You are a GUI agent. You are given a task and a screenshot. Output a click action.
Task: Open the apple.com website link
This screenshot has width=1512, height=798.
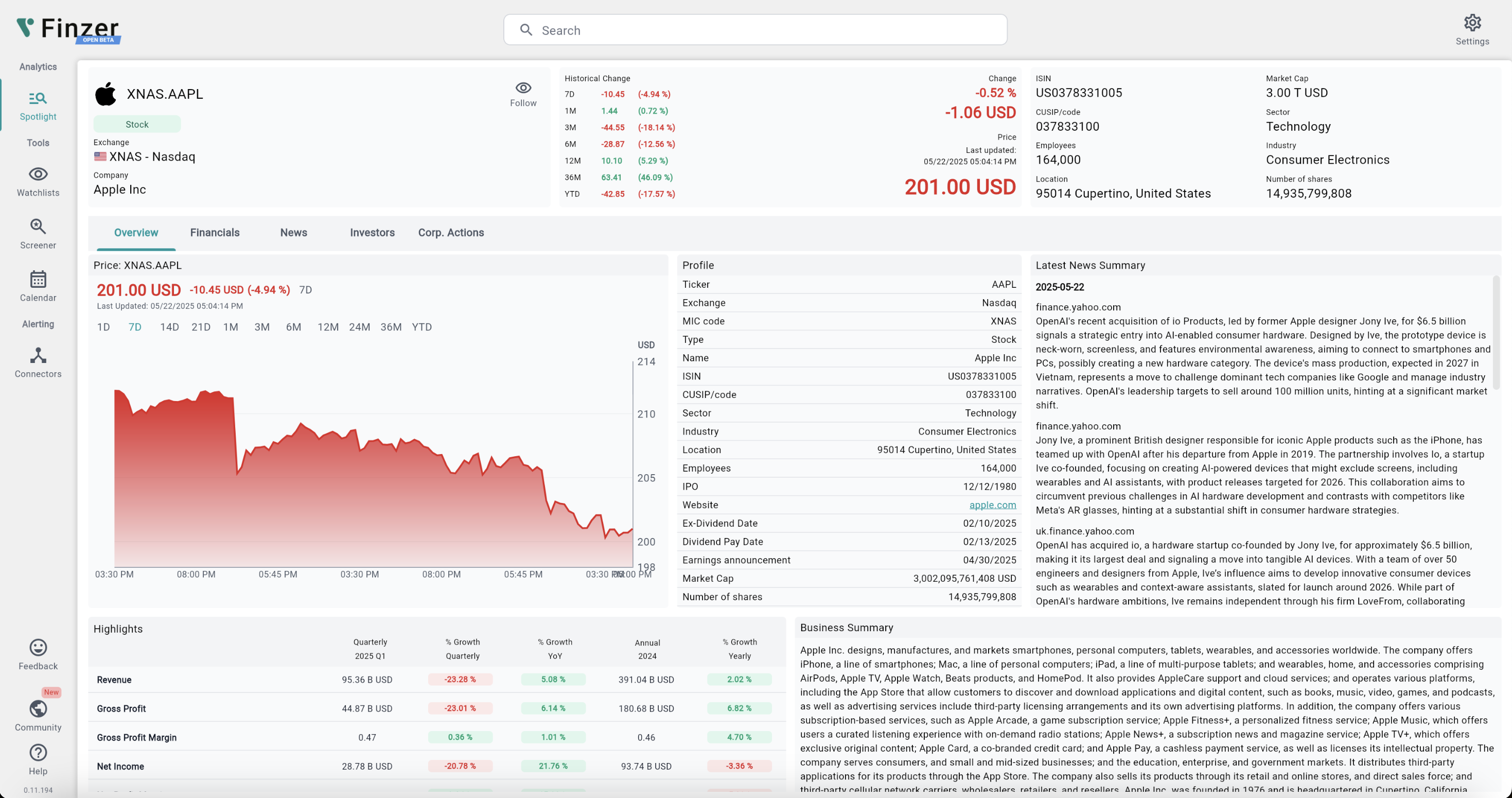click(x=992, y=505)
